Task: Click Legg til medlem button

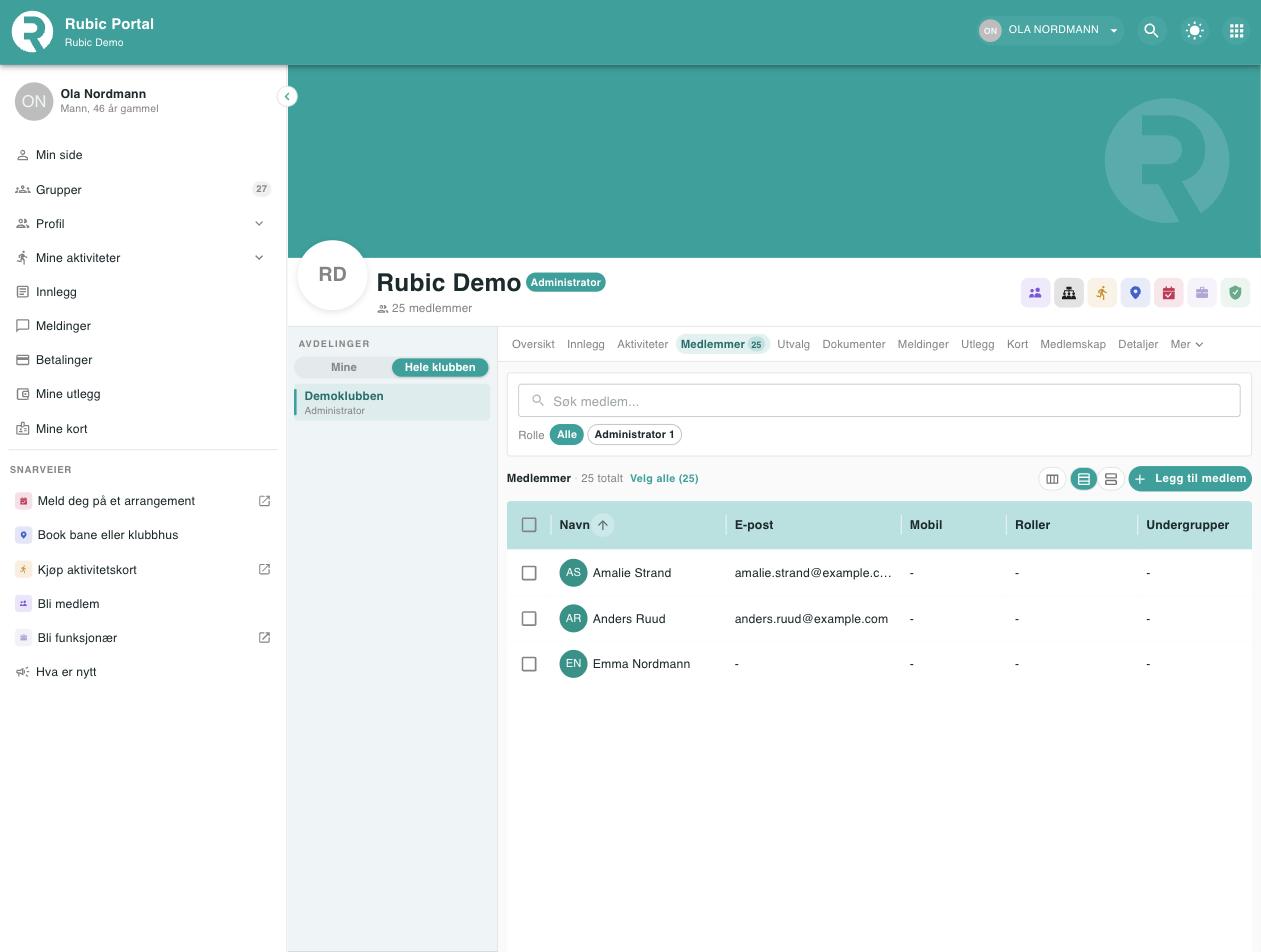Action: (1190, 479)
